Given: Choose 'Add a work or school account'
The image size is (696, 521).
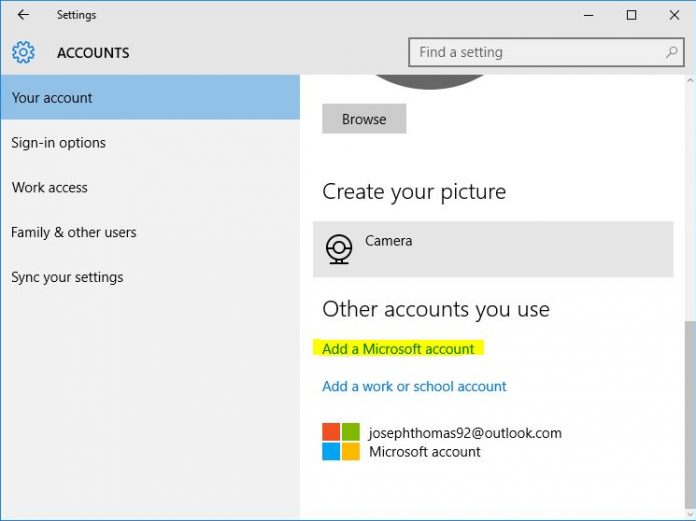Looking at the screenshot, I should point(414,386).
